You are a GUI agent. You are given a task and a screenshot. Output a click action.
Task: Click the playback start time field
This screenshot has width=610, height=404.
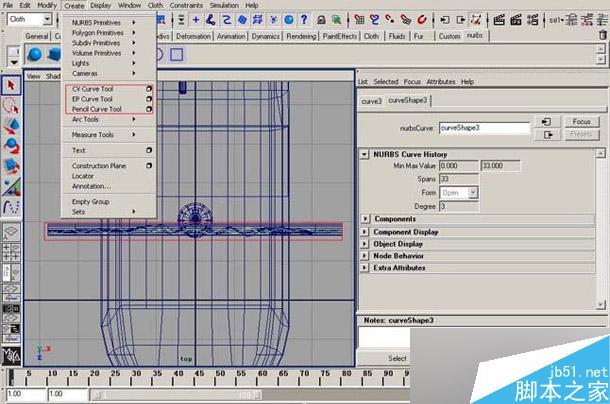[67, 394]
